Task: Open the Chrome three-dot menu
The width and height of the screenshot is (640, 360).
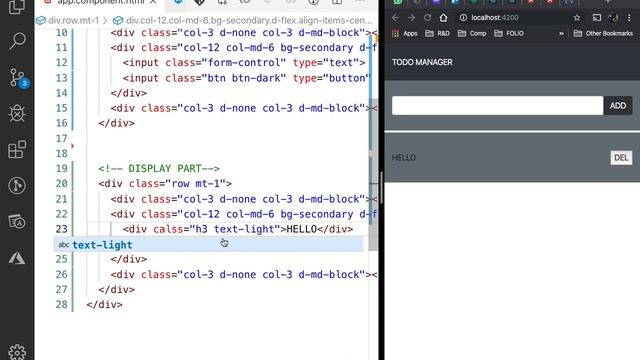Action: (629, 18)
